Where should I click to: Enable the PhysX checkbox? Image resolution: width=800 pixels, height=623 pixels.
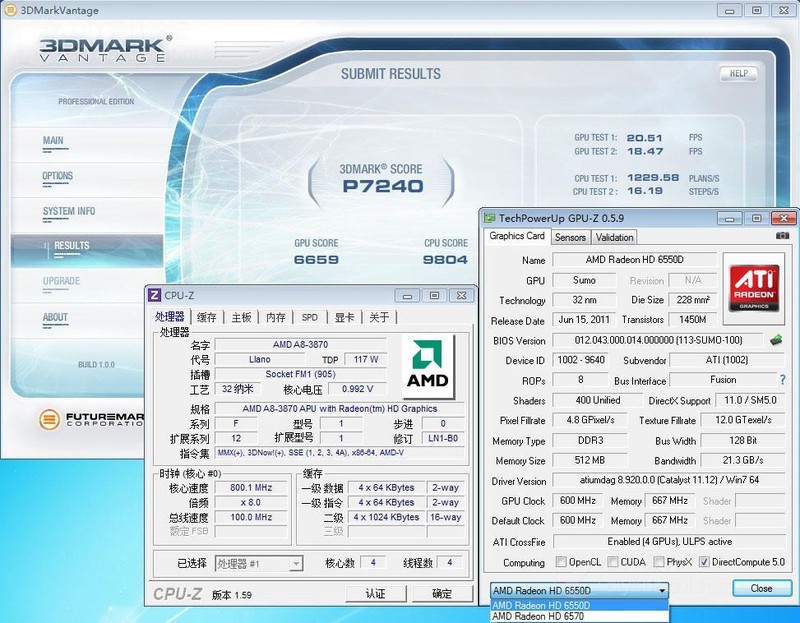coord(658,562)
